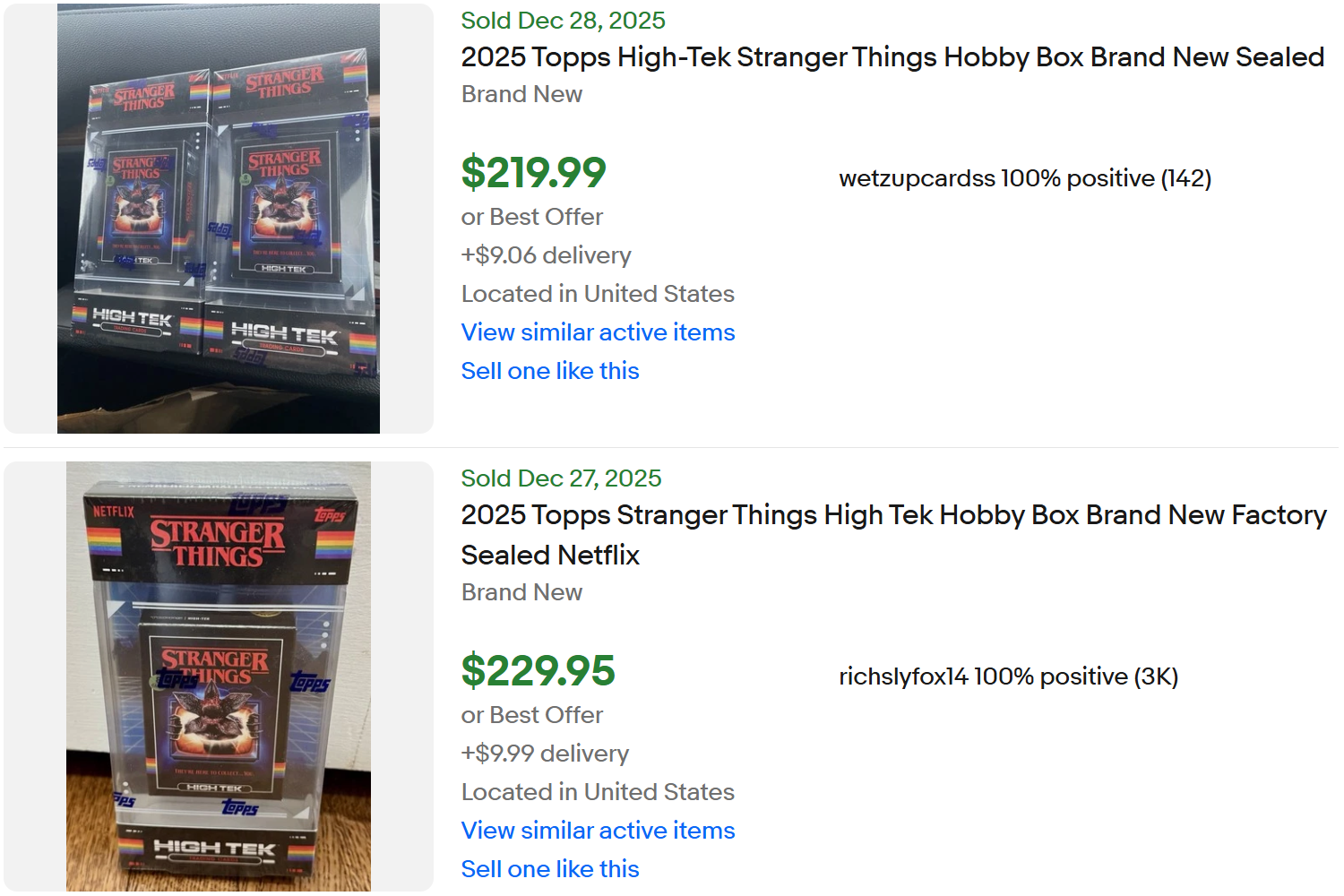
Task: Open seller wetzupcardss feedback profile
Action: (x=1024, y=178)
